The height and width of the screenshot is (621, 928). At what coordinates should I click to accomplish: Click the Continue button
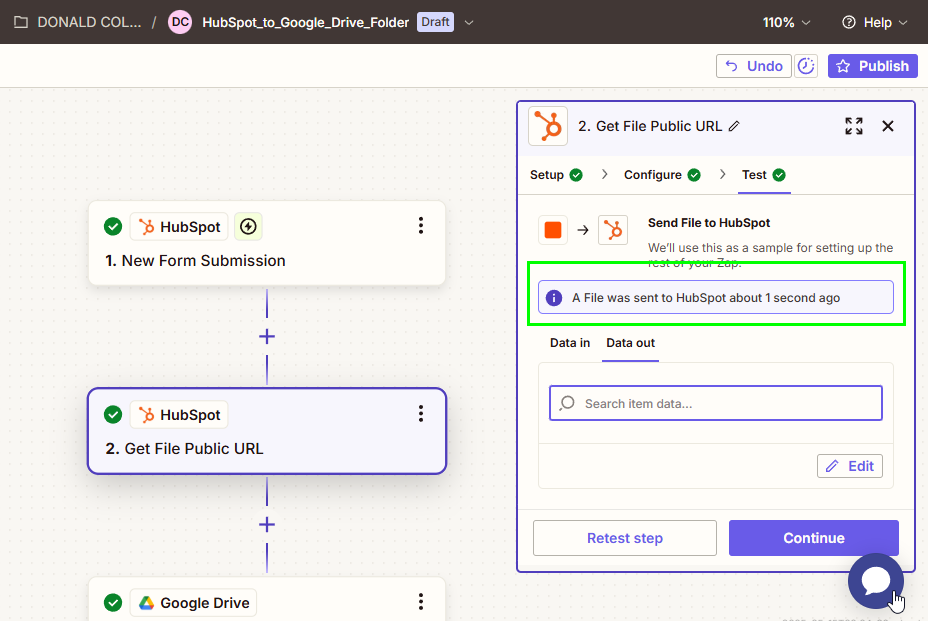pyautogui.click(x=814, y=538)
